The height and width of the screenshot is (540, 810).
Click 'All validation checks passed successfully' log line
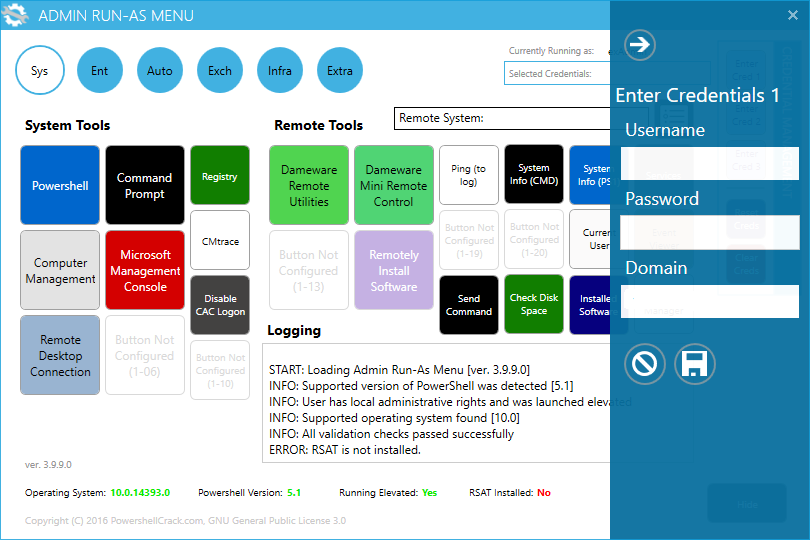[391, 434]
